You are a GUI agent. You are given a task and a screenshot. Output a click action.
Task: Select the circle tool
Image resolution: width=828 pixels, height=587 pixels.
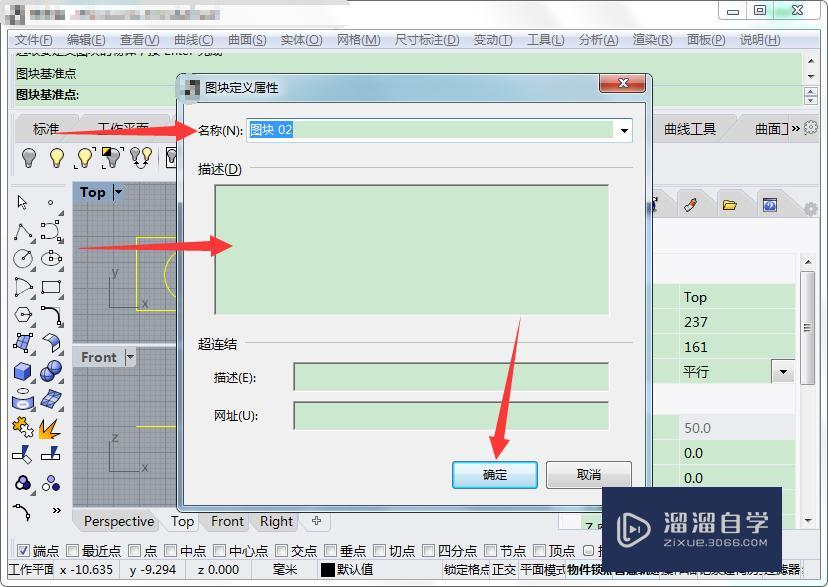point(23,259)
